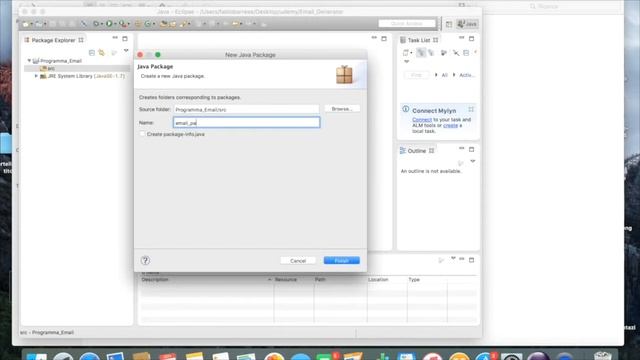The height and width of the screenshot is (360, 640).
Task: Click the Open Perspective icon
Action: [449, 24]
